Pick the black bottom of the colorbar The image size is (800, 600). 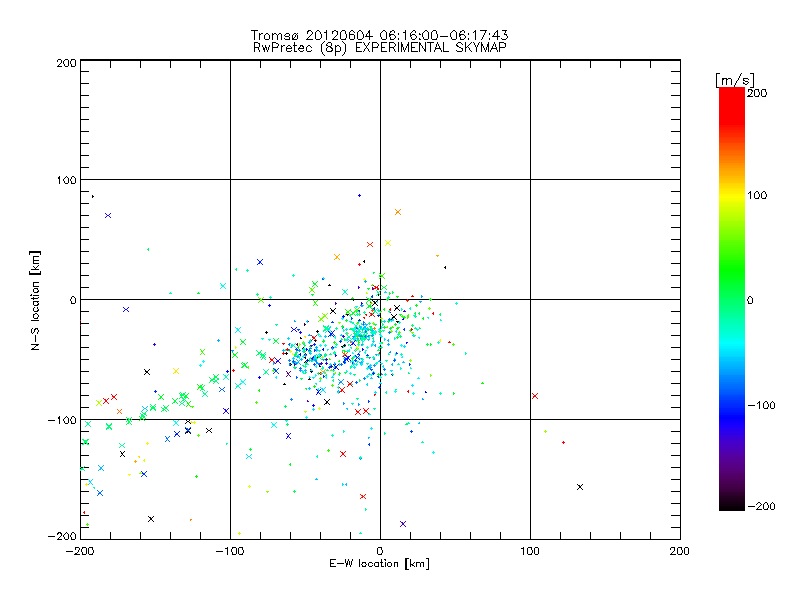click(x=732, y=503)
